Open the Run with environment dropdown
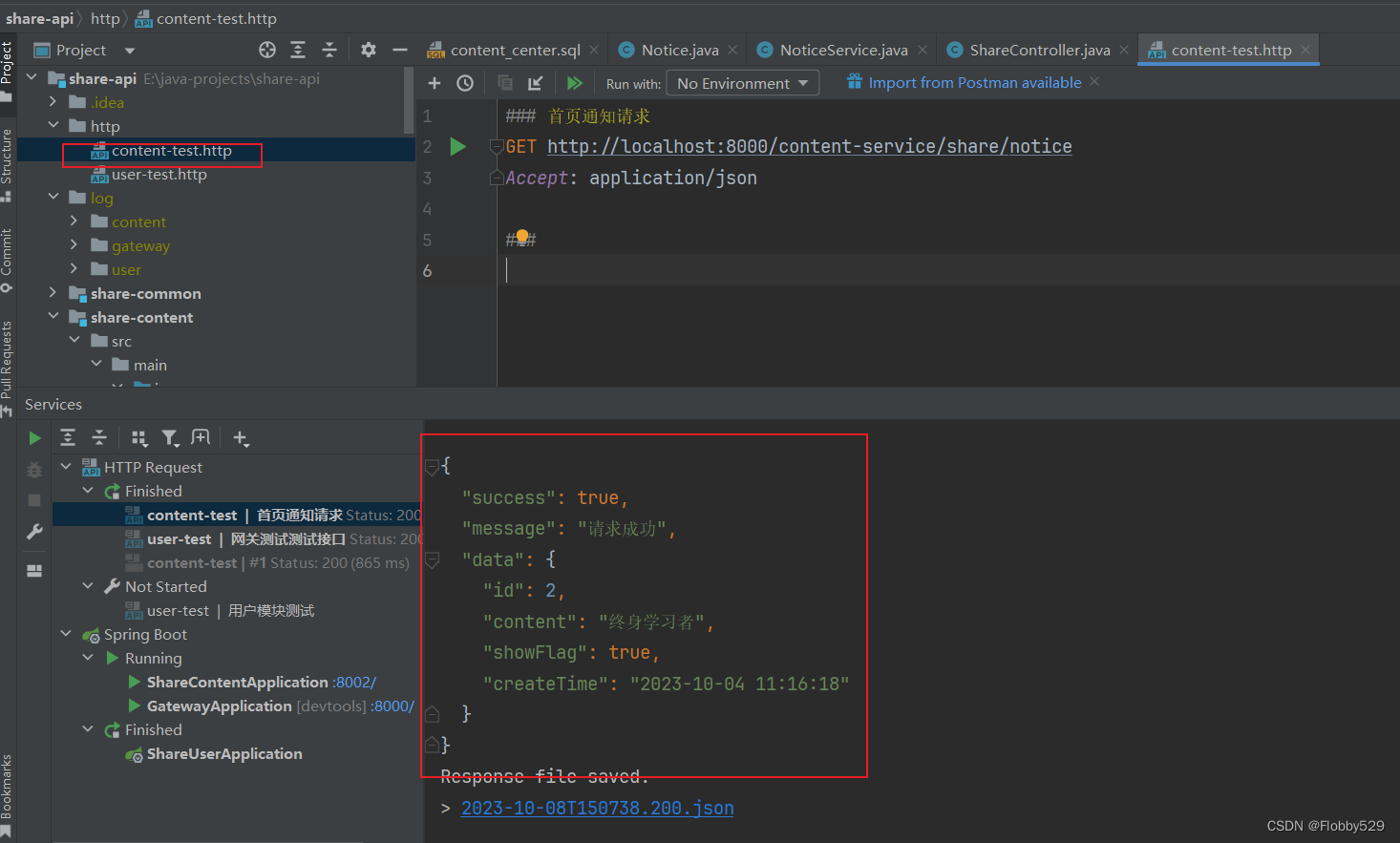This screenshot has width=1400, height=843. [742, 83]
